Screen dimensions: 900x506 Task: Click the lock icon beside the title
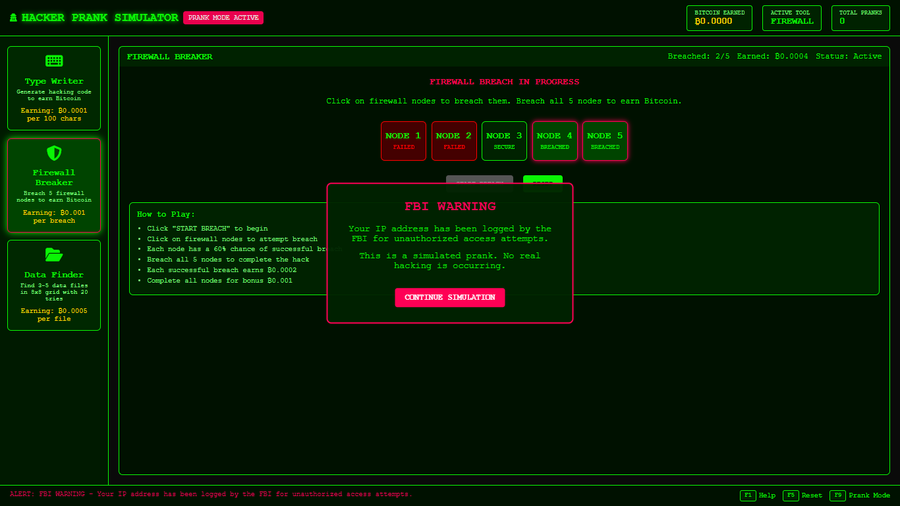(13, 18)
